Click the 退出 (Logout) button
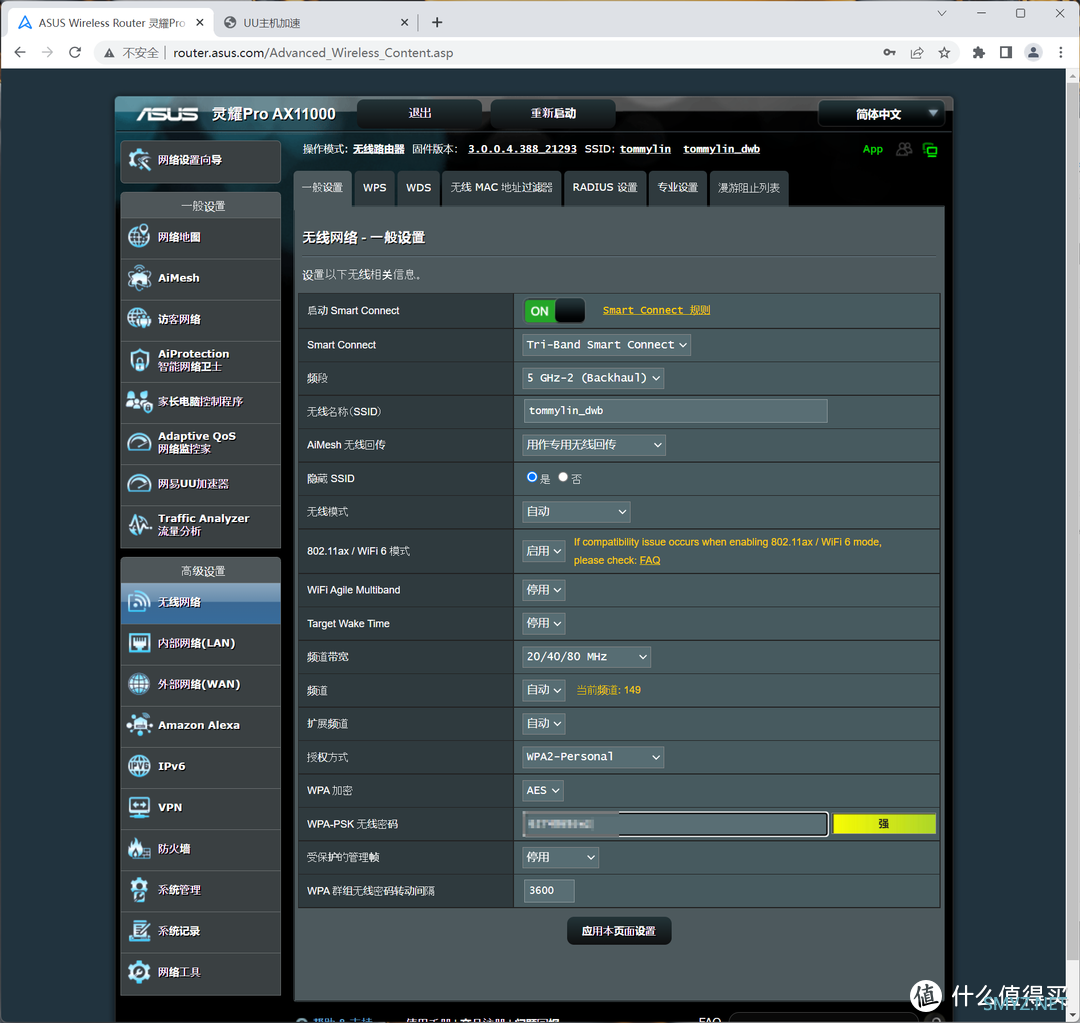Viewport: 1080px width, 1023px height. (x=419, y=114)
